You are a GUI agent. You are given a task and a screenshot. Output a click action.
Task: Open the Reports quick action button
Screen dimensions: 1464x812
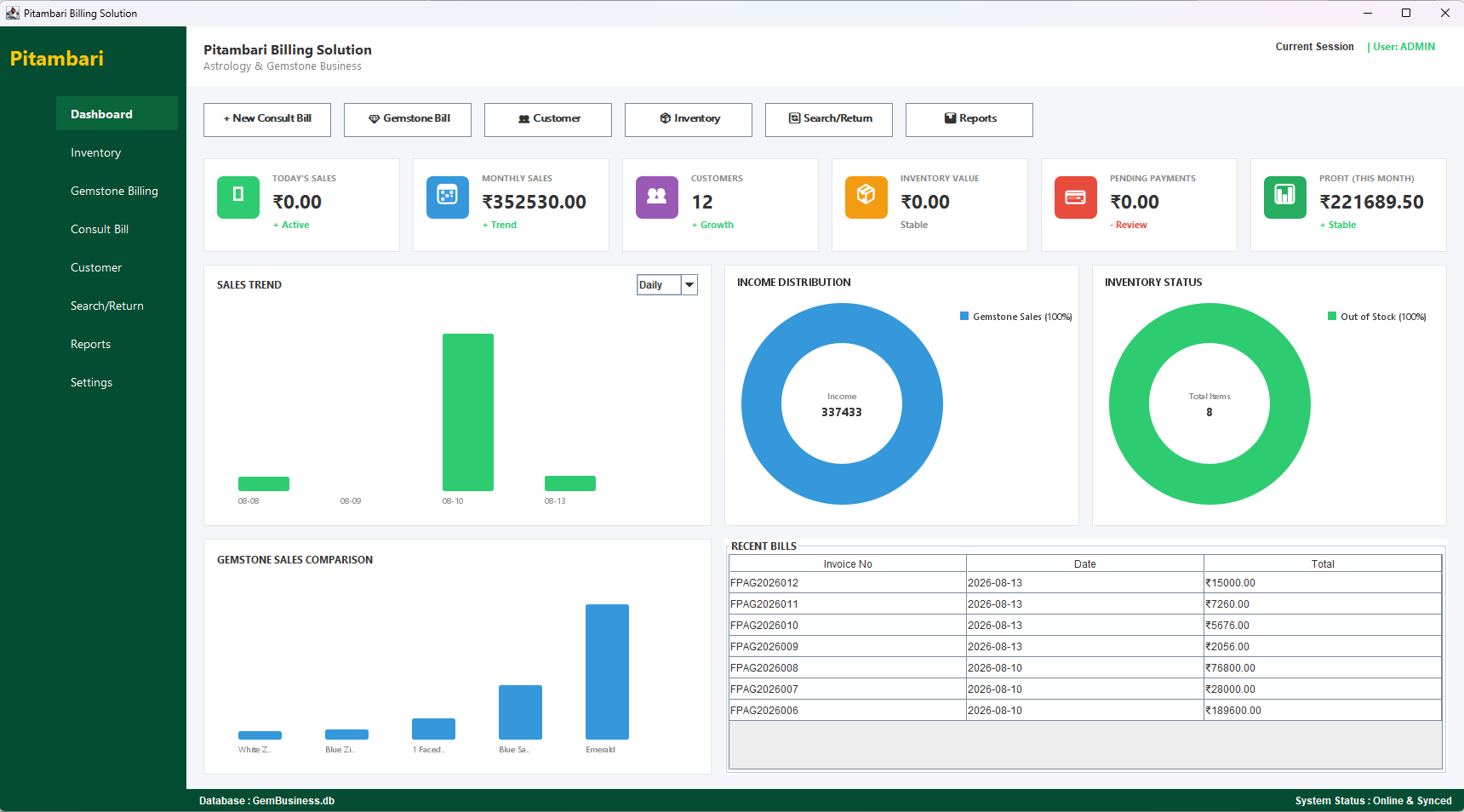coord(969,120)
